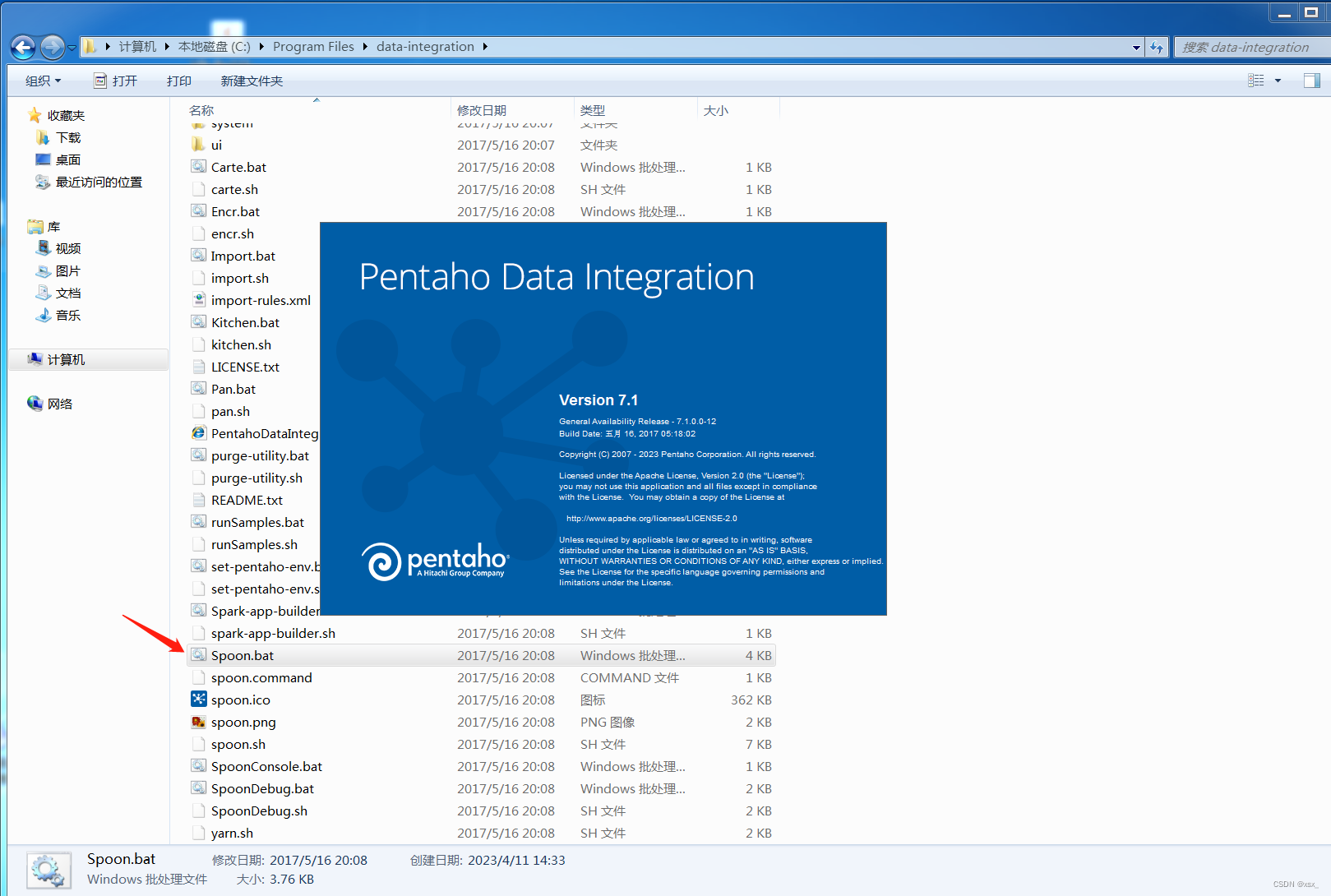Open the view options icon
Viewport: 1331px width, 896px height.
pyautogui.click(x=1255, y=81)
